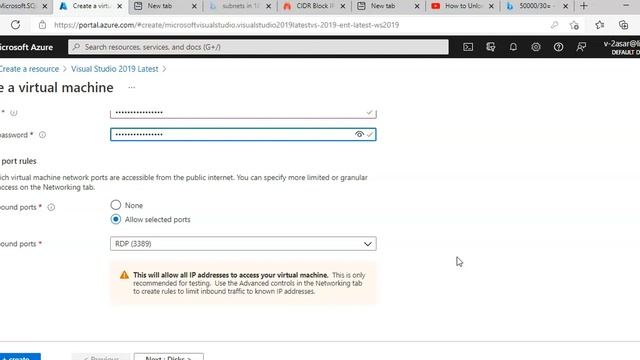Open the password key icon in address bar
The width and height of the screenshot is (640, 360).
(x=554, y=25)
